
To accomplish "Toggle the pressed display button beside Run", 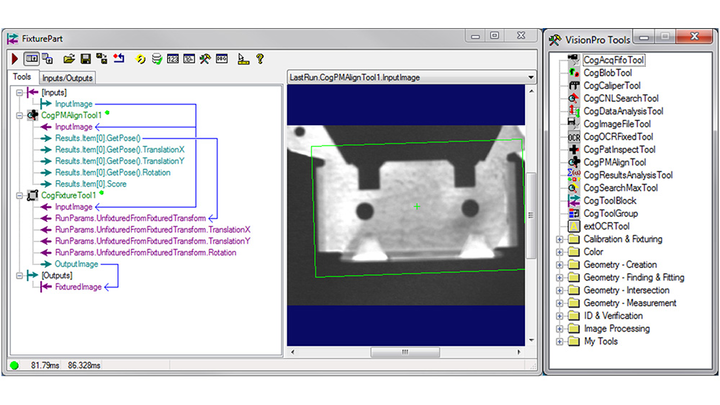I will pos(32,59).
